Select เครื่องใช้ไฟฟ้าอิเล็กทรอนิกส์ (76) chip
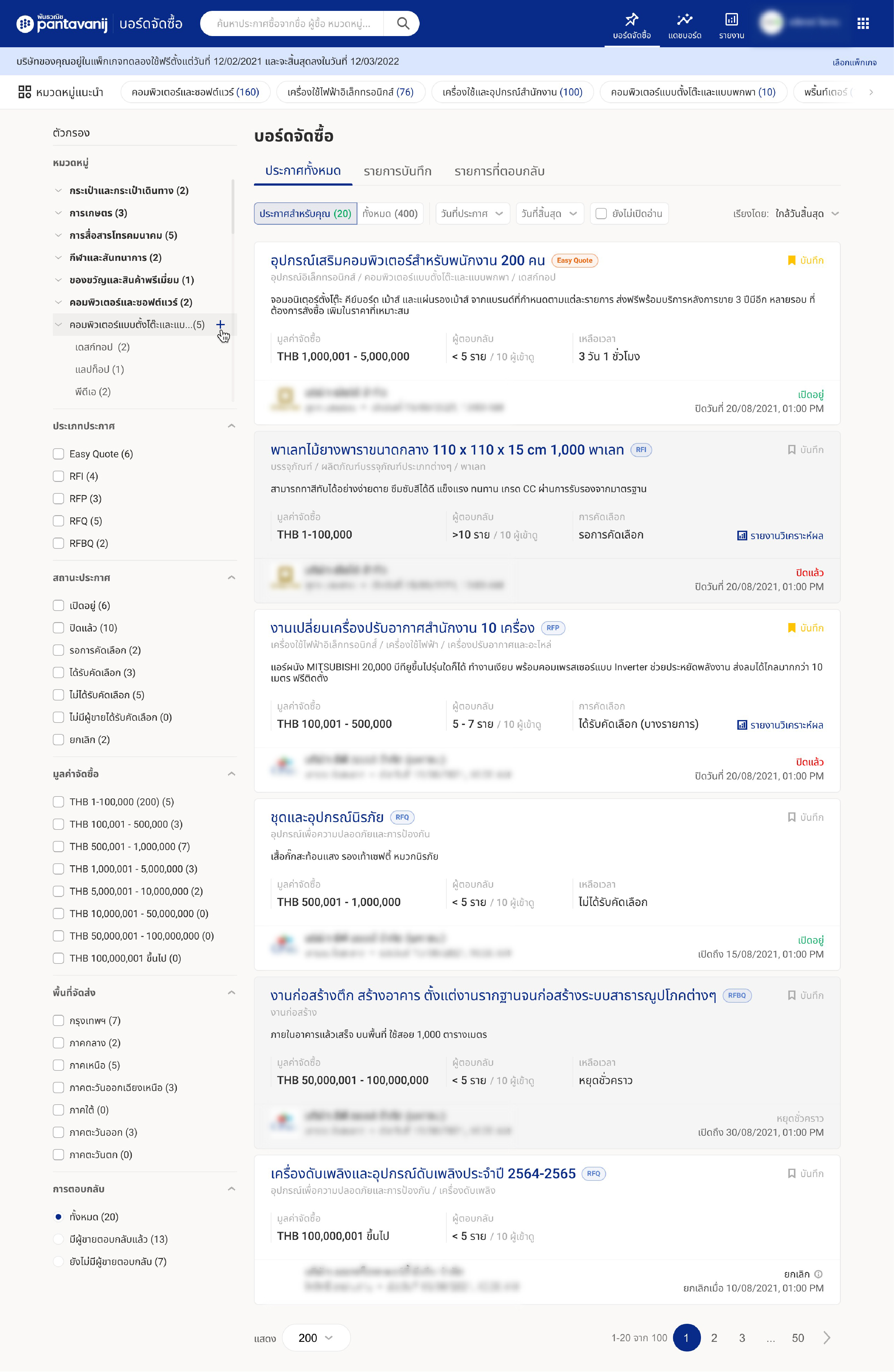The image size is (894, 1372). [350, 92]
